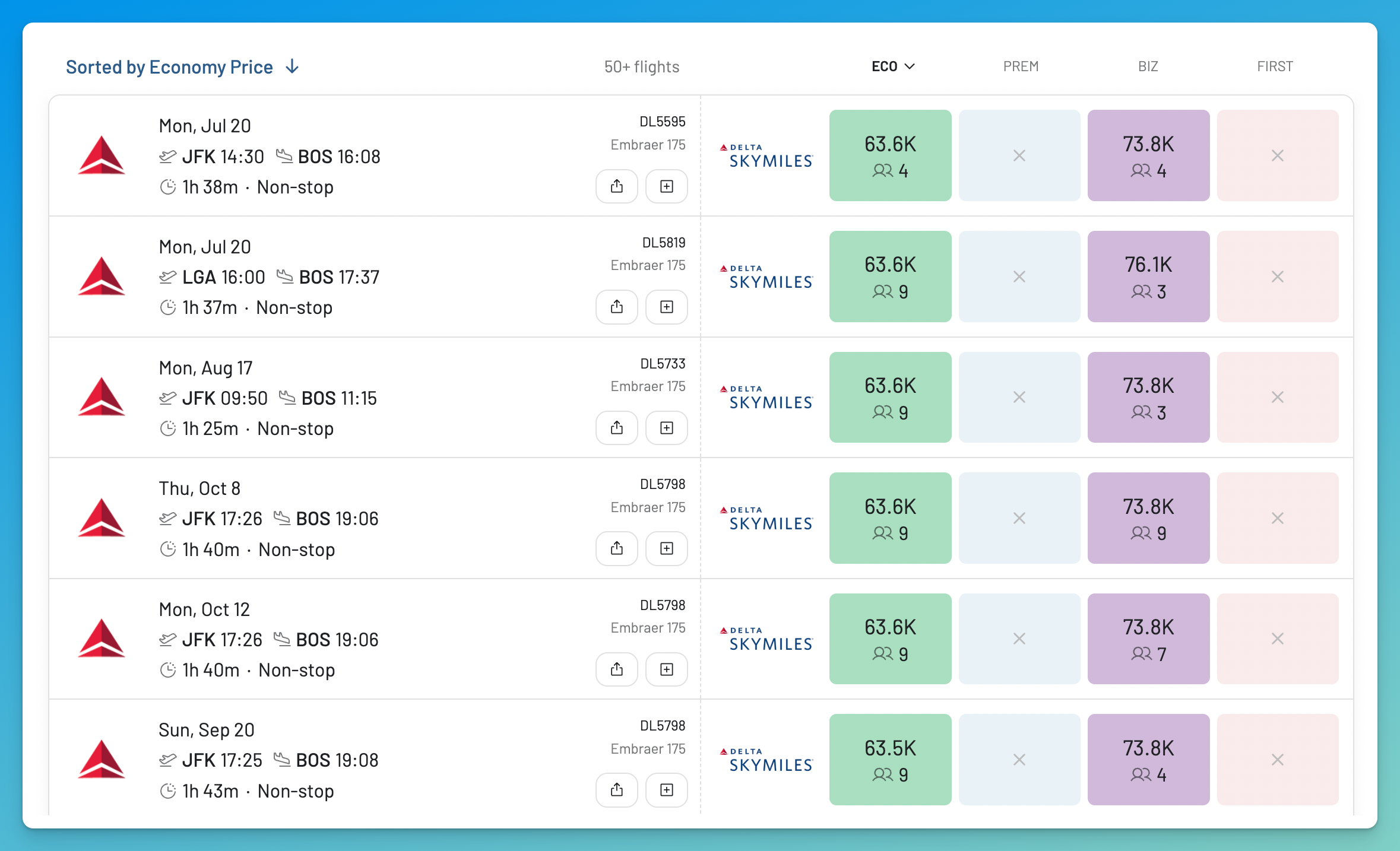Share the Sun, Sep 20 flight
Image resolution: width=1400 pixels, height=851 pixels.
coord(617,790)
